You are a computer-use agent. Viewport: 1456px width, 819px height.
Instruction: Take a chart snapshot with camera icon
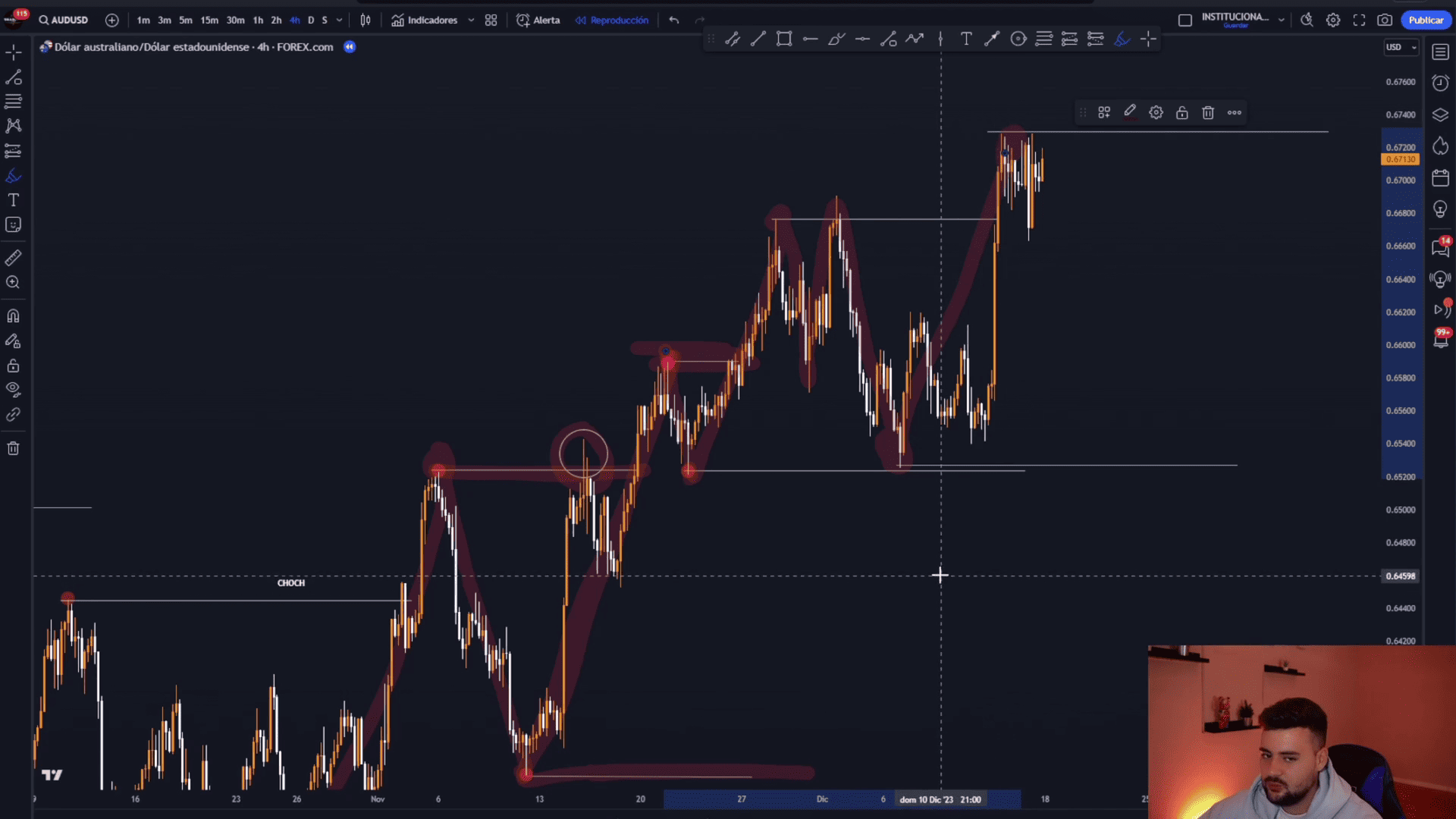(1385, 20)
